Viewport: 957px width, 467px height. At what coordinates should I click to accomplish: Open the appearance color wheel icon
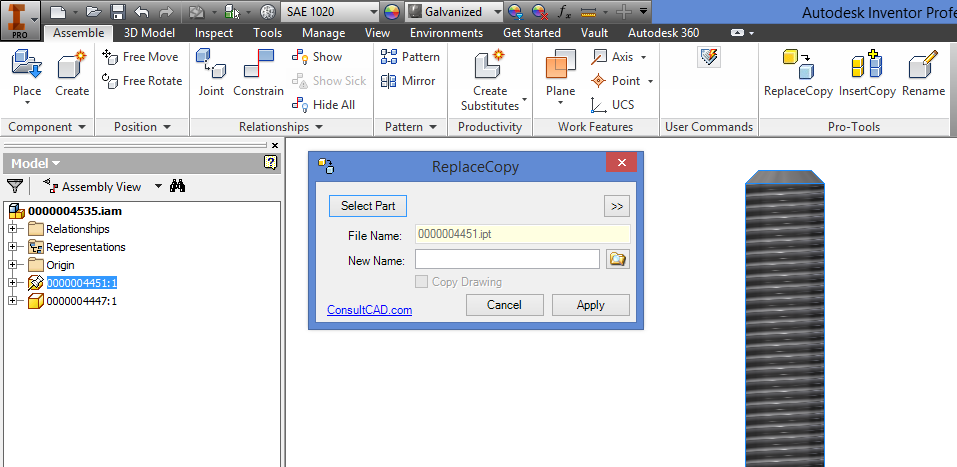tap(391, 12)
